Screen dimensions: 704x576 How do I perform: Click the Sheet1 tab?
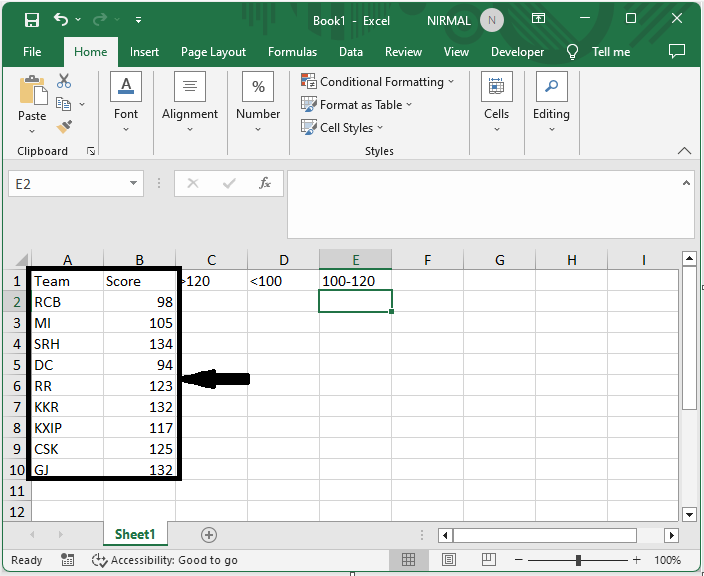135,534
